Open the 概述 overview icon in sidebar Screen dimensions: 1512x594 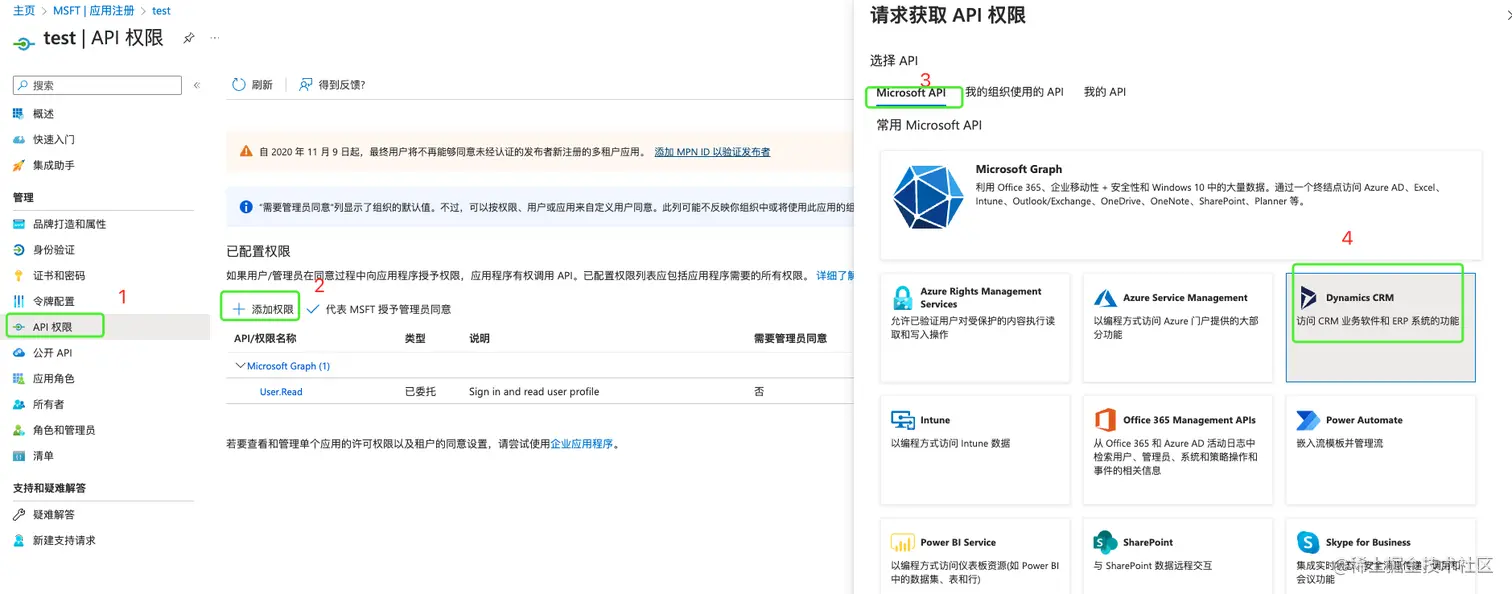tap(18, 113)
